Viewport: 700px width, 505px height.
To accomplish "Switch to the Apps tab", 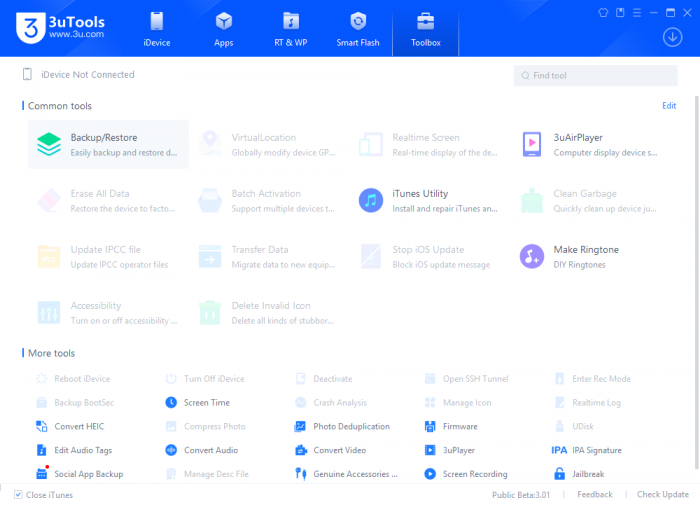I will pyautogui.click(x=224, y=29).
